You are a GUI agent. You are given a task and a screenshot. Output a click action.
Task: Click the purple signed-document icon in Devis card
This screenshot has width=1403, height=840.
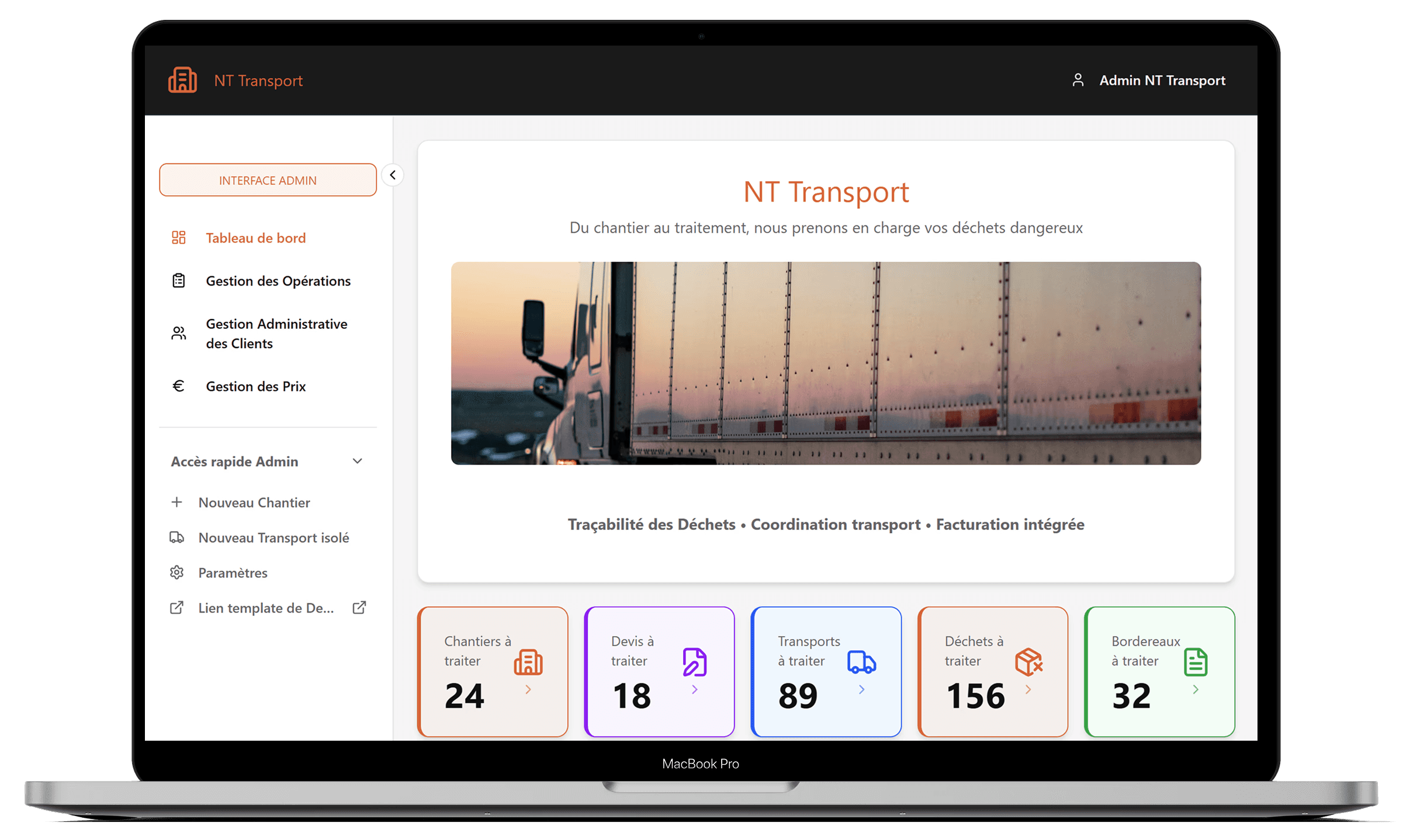point(694,662)
